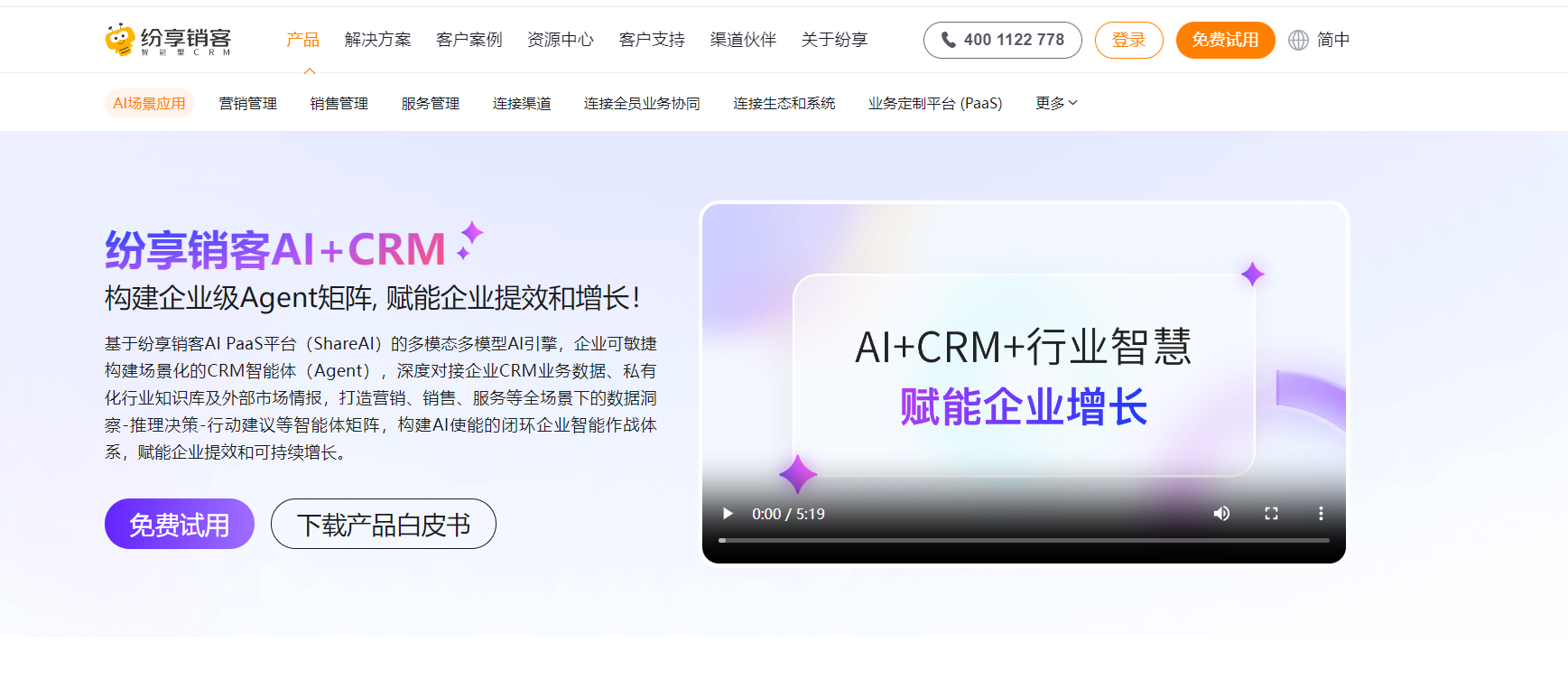Screen dimensions: 1568x689
Task: Play the AI+CRM video
Action: click(x=728, y=514)
